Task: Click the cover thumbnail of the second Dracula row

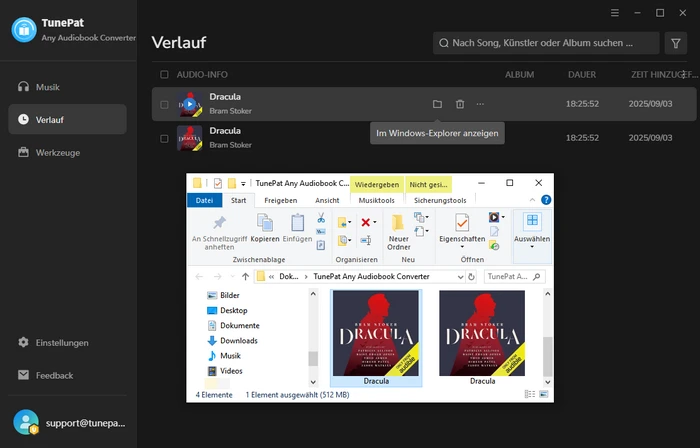Action: [190, 138]
